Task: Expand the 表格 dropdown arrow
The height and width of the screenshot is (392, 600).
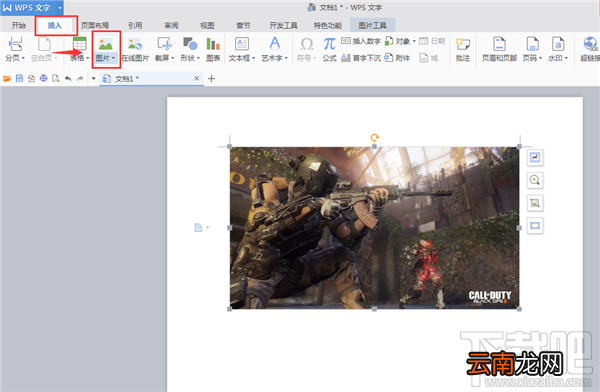Action: [88, 58]
